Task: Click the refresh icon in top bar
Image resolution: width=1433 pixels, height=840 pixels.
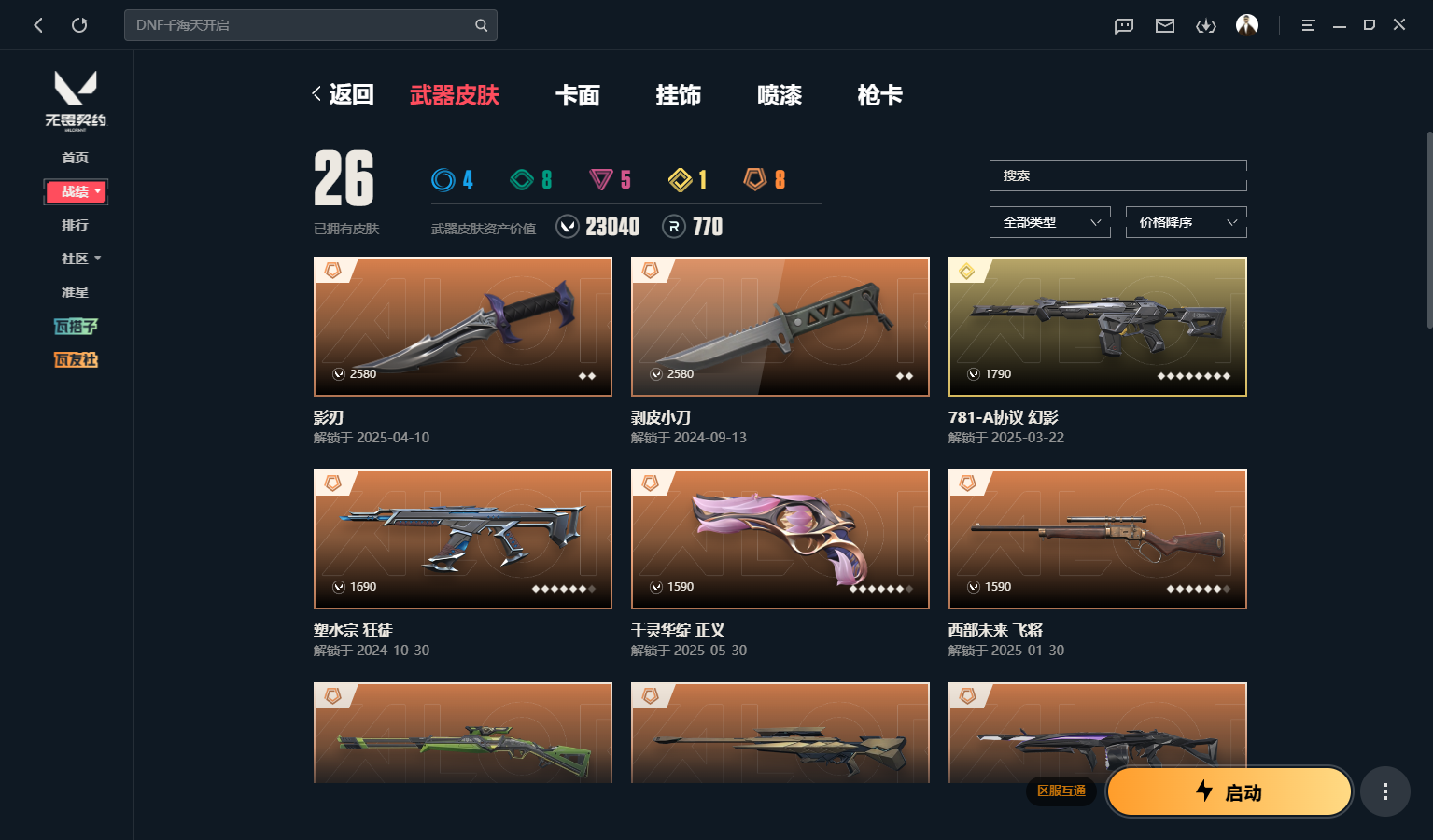Action: tap(79, 25)
